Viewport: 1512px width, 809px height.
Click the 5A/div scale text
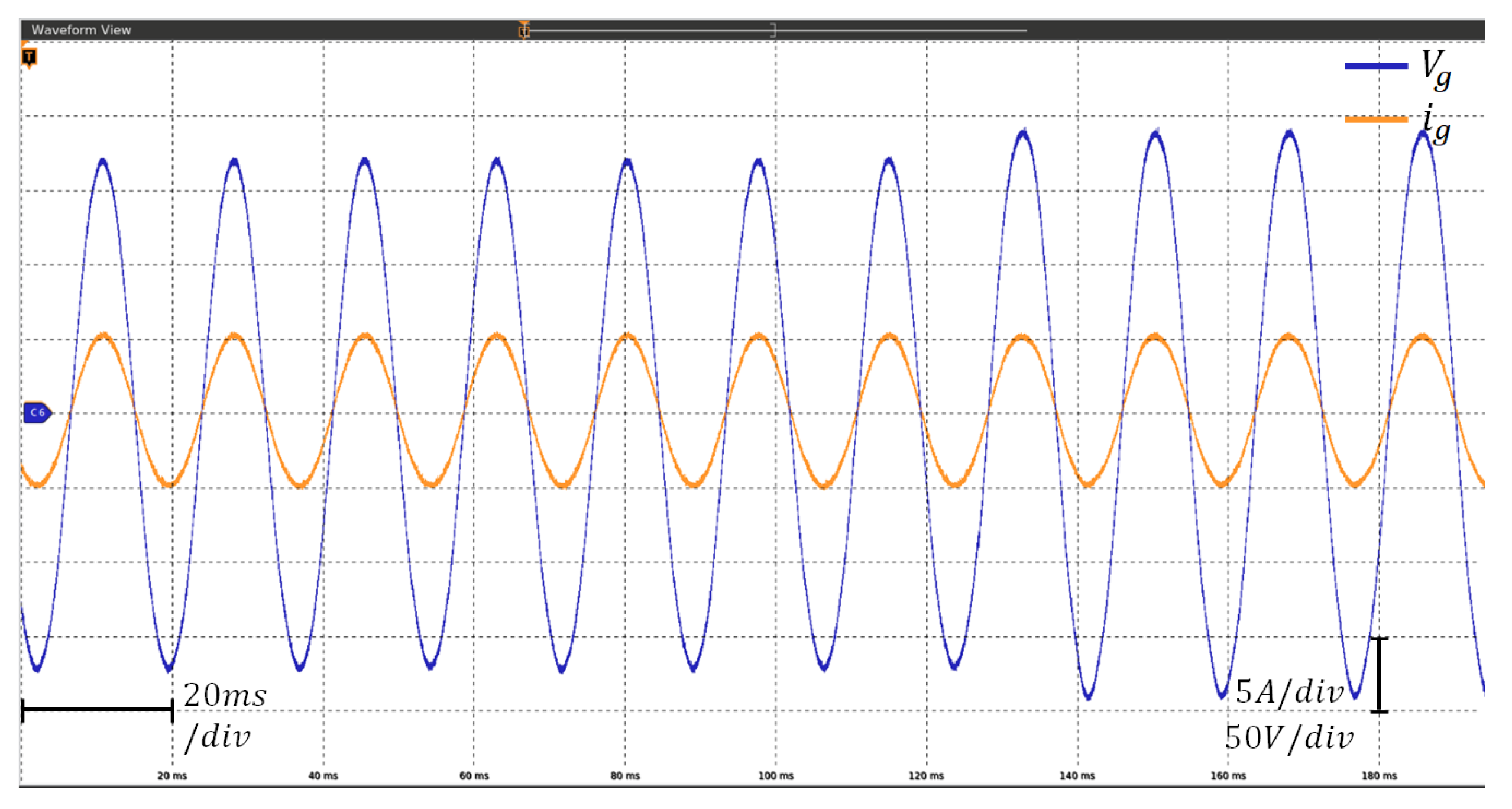click(x=1290, y=692)
